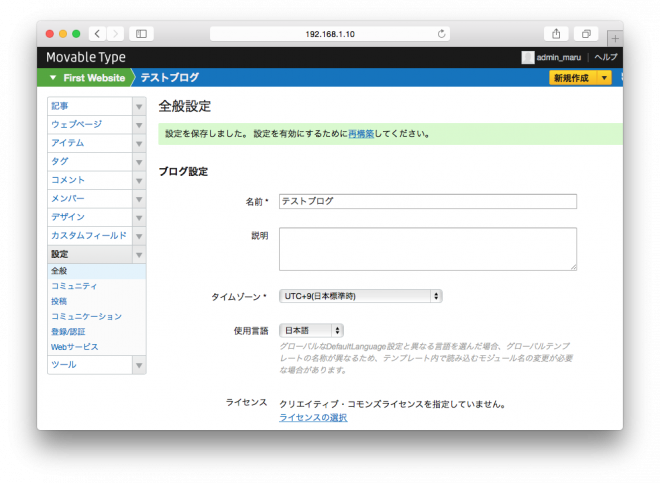Open the Safari share icon
Screen dimensions: 660x483
[x=556, y=33]
